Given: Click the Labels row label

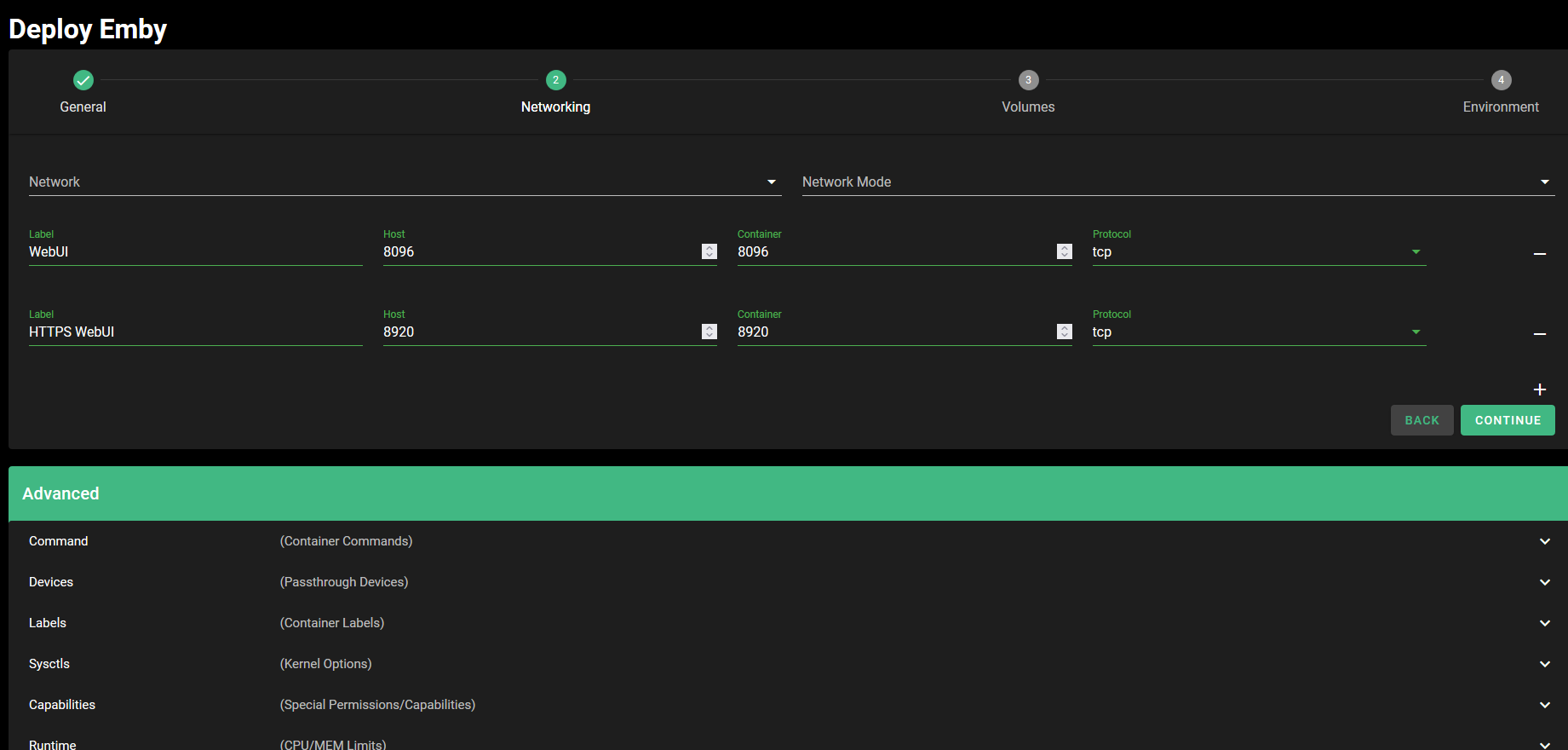Looking at the screenshot, I should (48, 623).
